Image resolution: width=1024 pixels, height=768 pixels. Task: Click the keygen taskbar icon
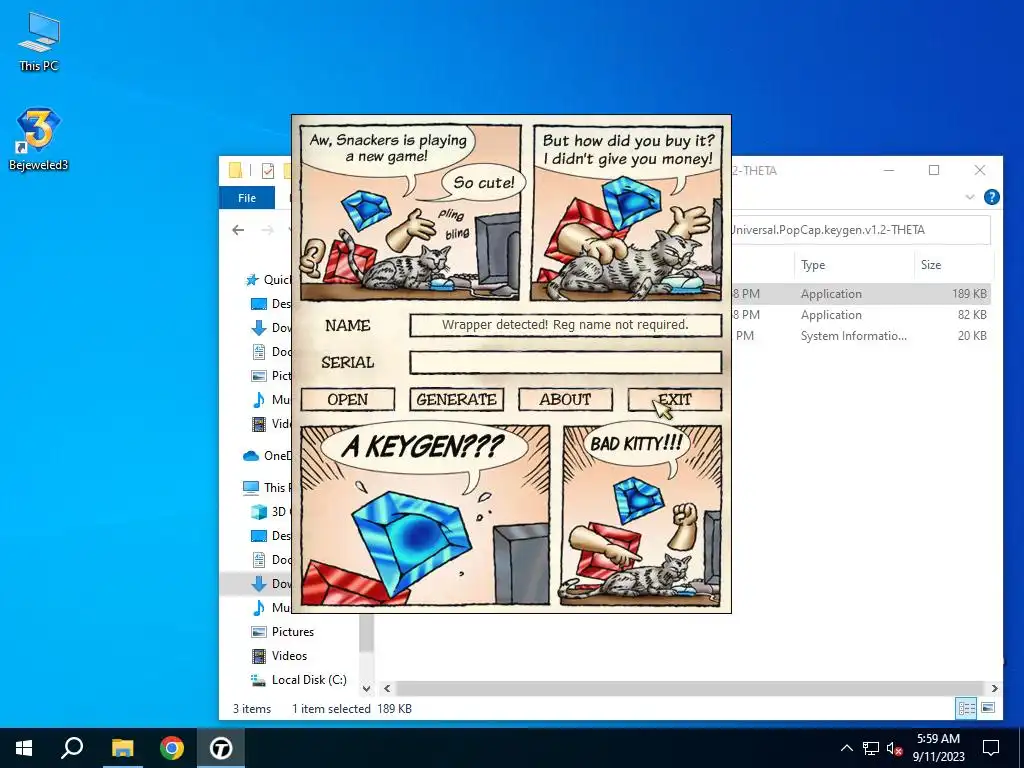tap(221, 748)
